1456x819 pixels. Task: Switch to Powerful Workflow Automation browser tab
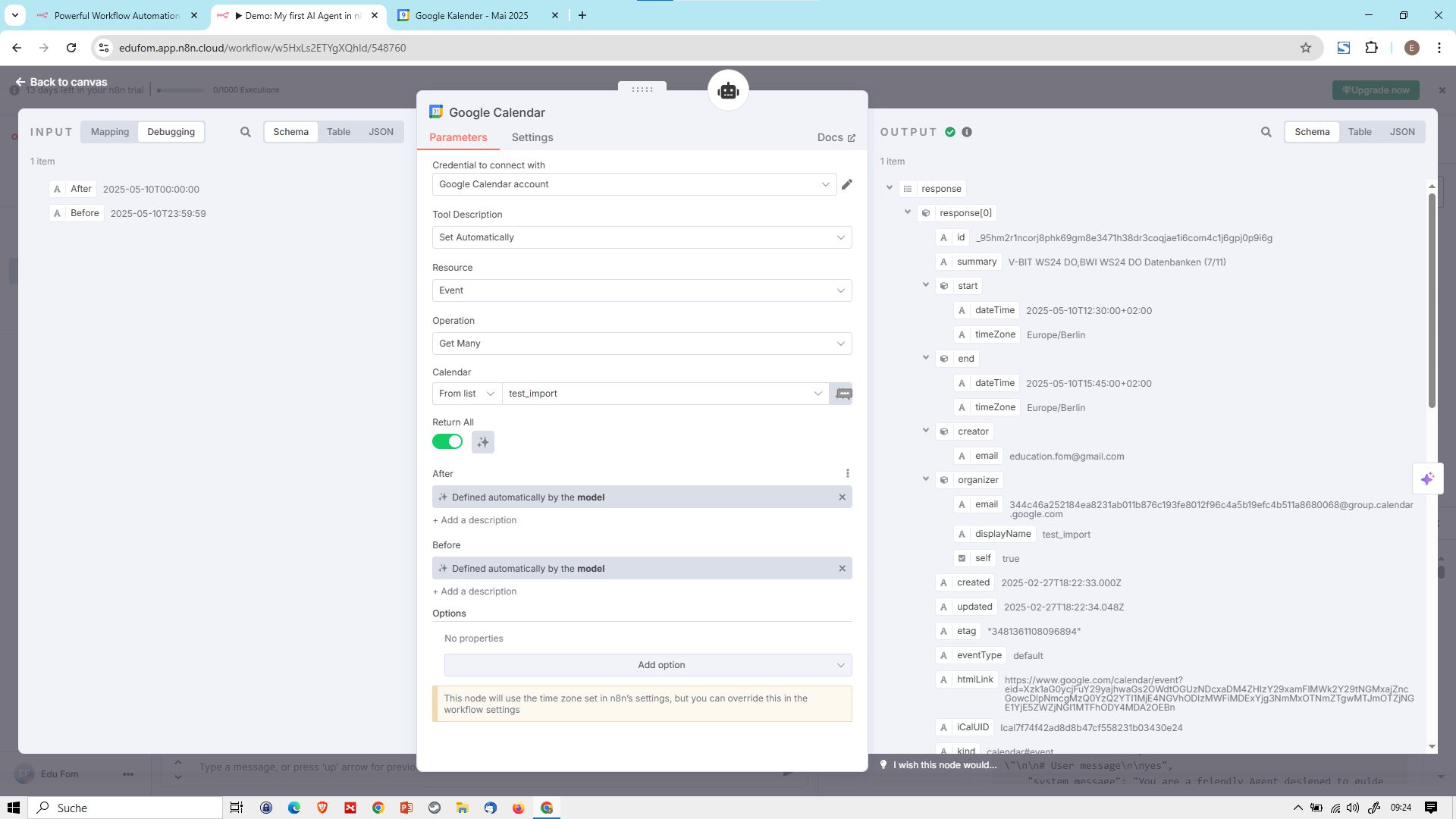[x=117, y=15]
